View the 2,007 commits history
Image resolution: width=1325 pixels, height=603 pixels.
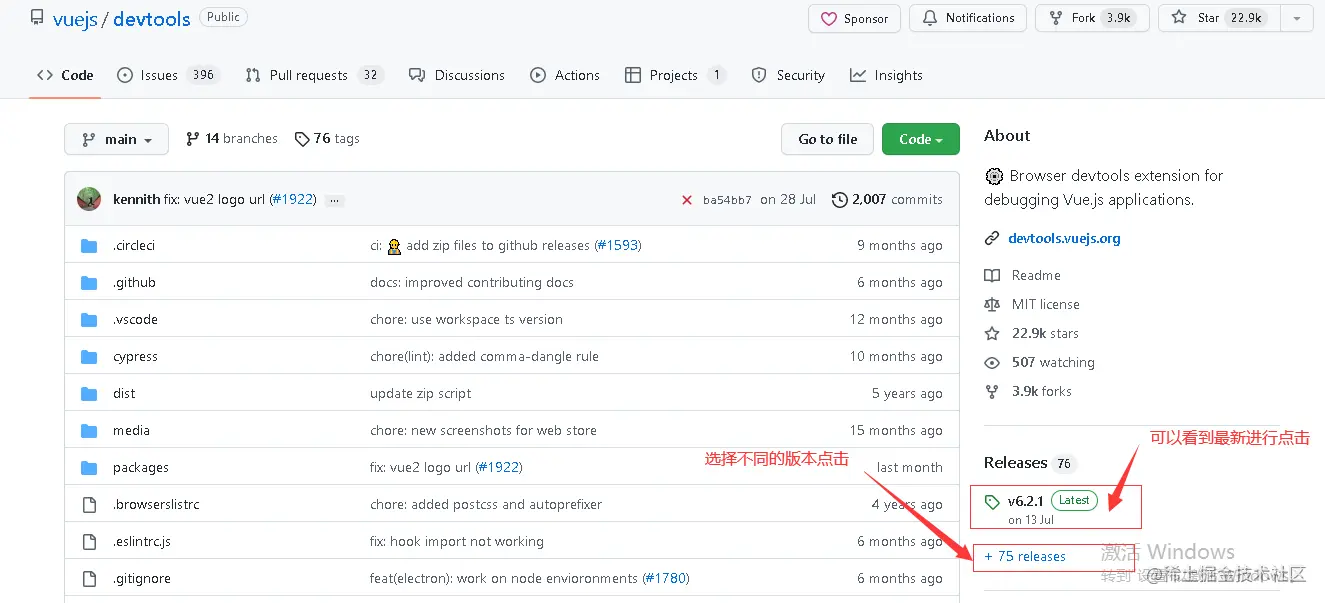887,199
